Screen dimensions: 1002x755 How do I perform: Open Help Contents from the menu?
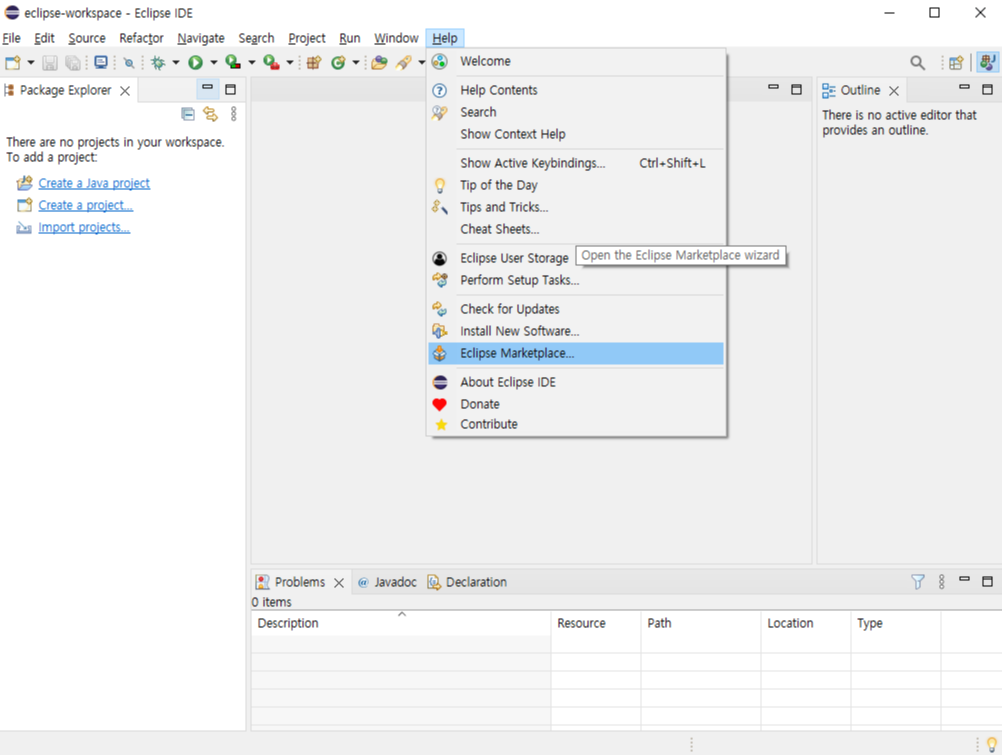click(x=576, y=90)
